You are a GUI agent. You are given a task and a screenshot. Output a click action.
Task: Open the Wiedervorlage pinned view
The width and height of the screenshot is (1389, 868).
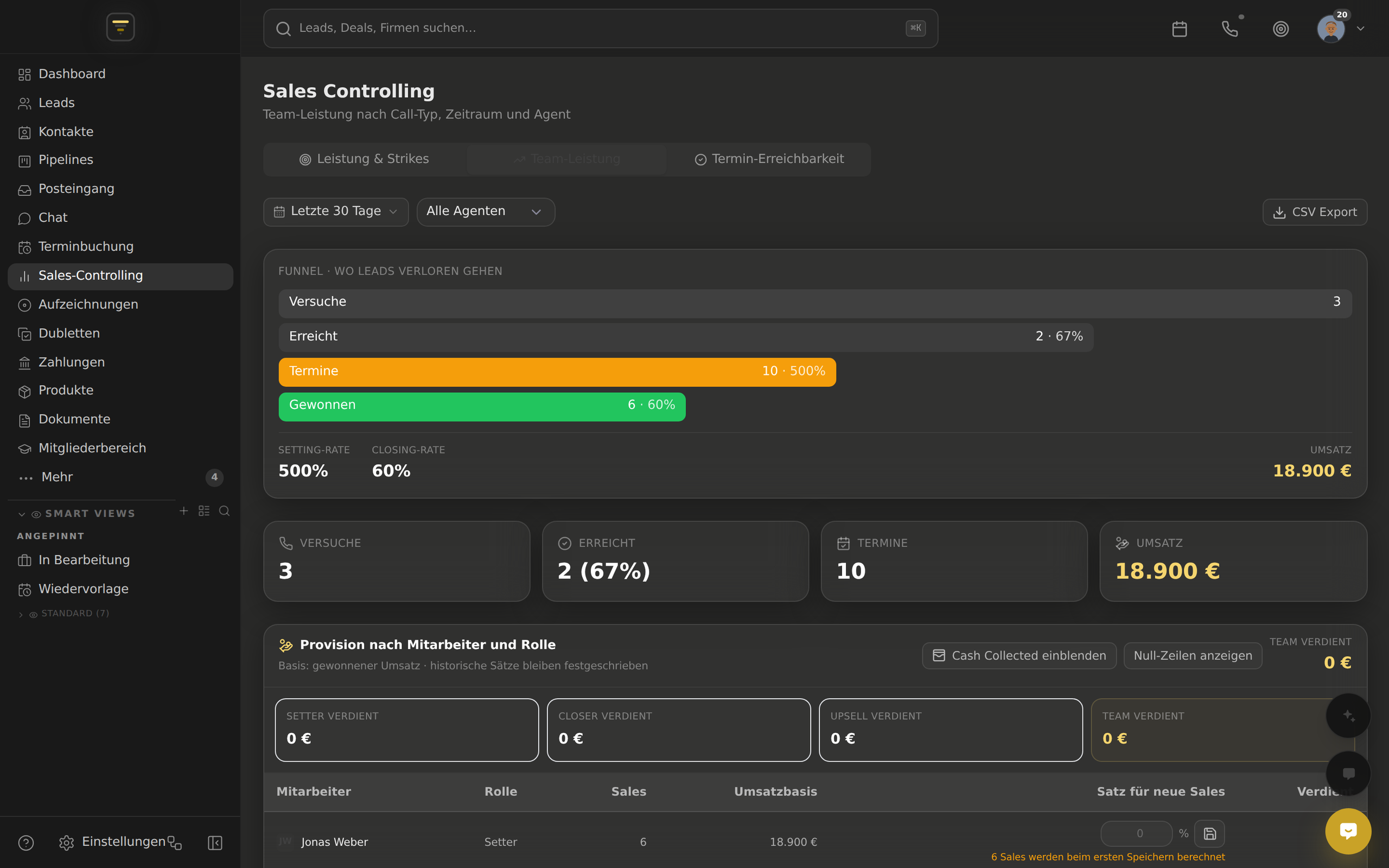(x=120, y=589)
